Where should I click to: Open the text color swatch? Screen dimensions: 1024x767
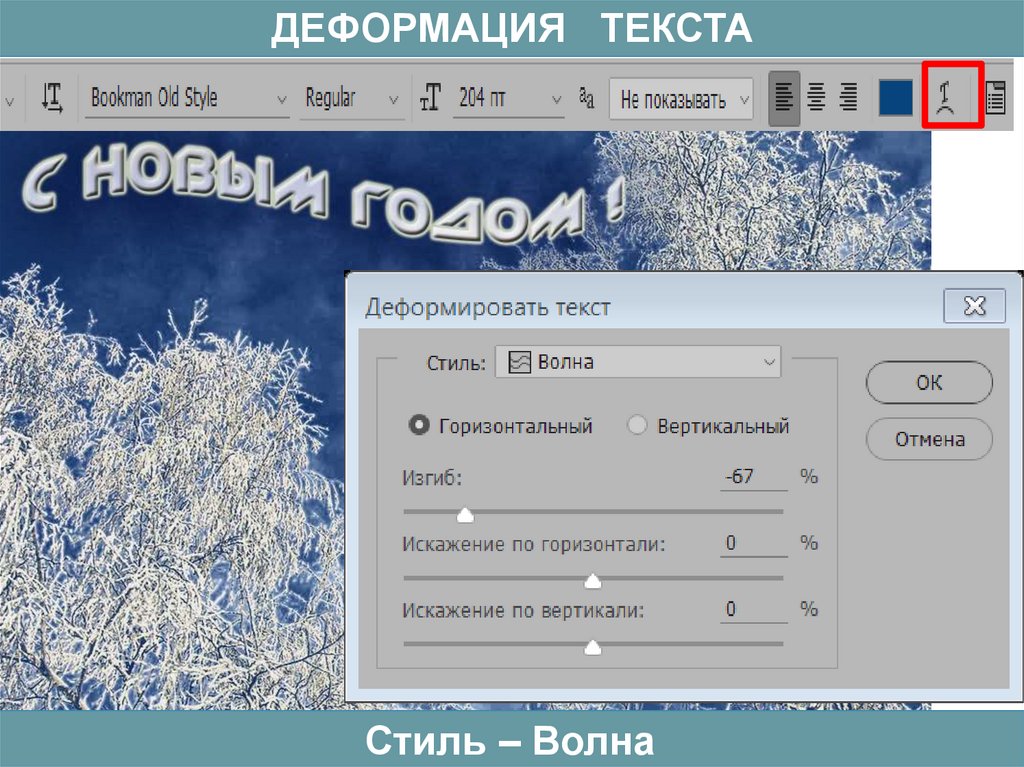tap(895, 98)
